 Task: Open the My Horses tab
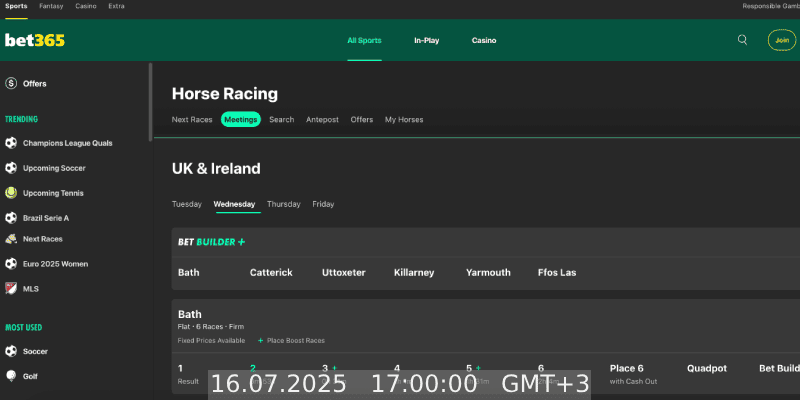tap(404, 119)
